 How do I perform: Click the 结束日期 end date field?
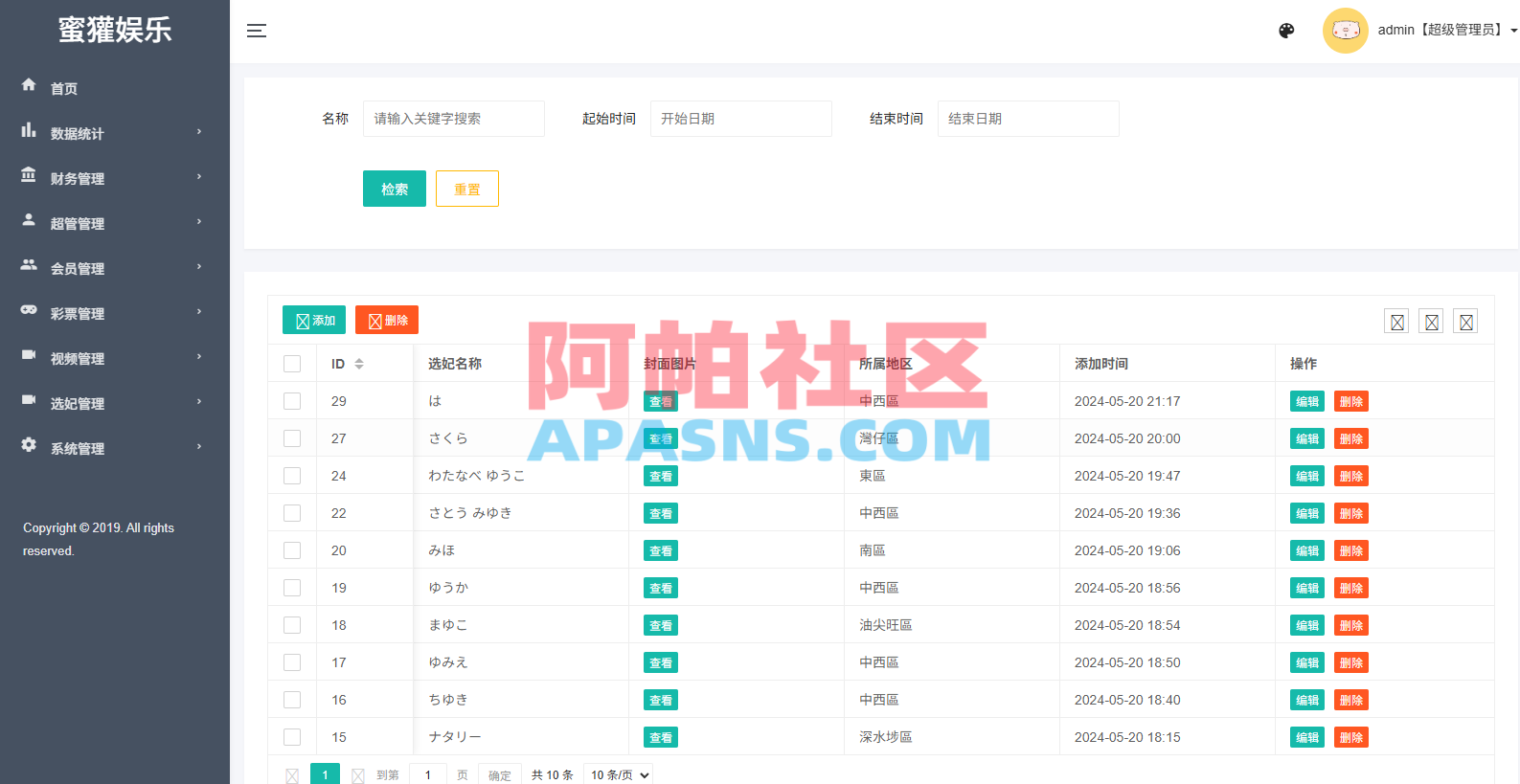(x=1029, y=119)
